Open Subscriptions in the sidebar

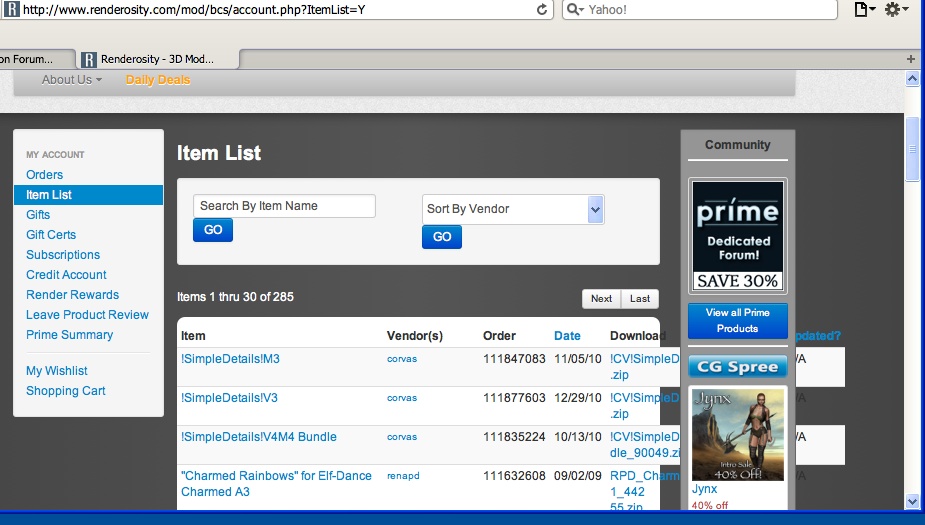(x=63, y=255)
